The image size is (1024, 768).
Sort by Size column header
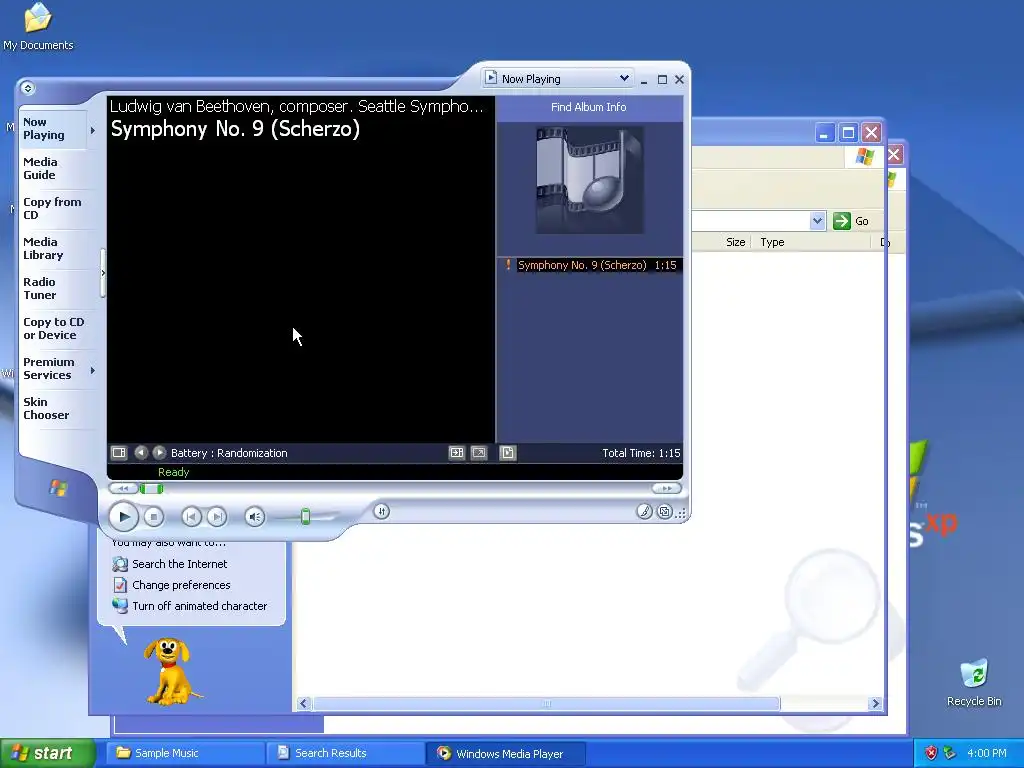click(x=735, y=242)
